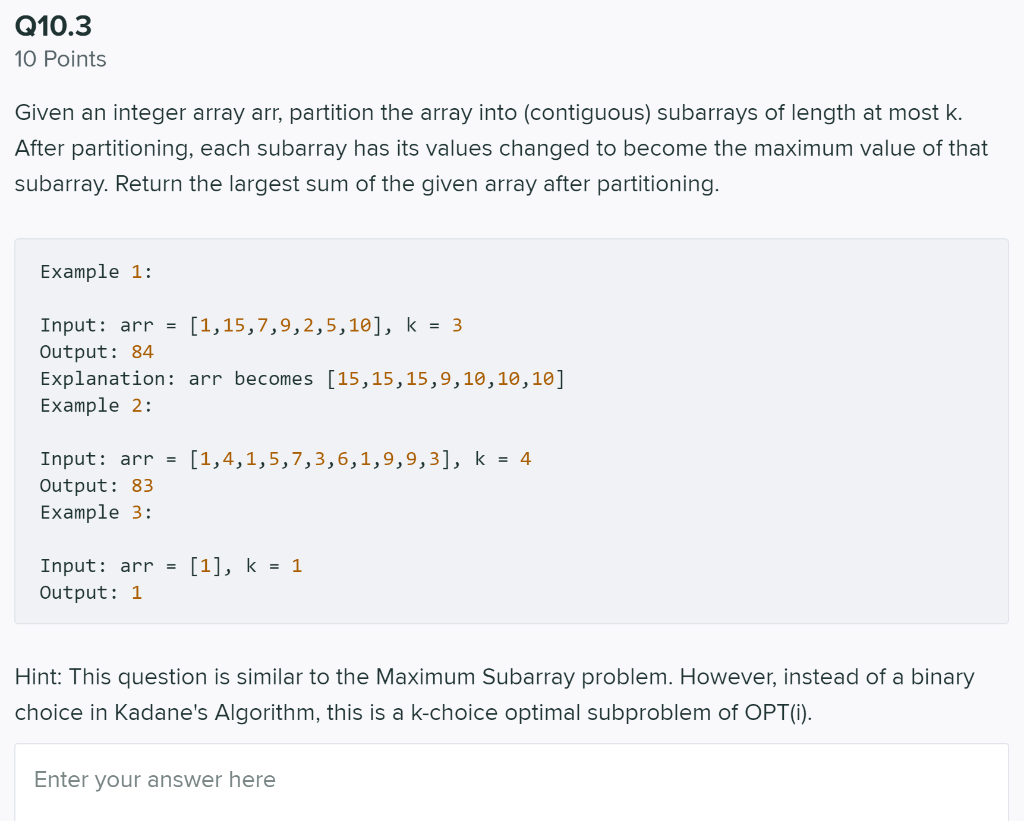The width and height of the screenshot is (1024, 821).
Task: Click the 'Example 2:' label
Action: pos(96,406)
